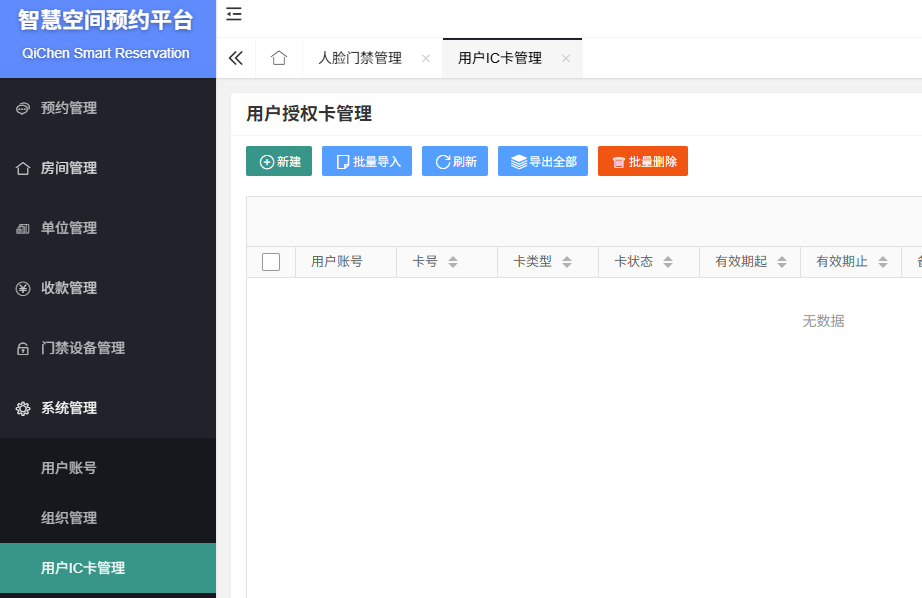Image resolution: width=922 pixels, height=598 pixels.
Task: Open the 组织管理 submenu item
Action: point(108,518)
